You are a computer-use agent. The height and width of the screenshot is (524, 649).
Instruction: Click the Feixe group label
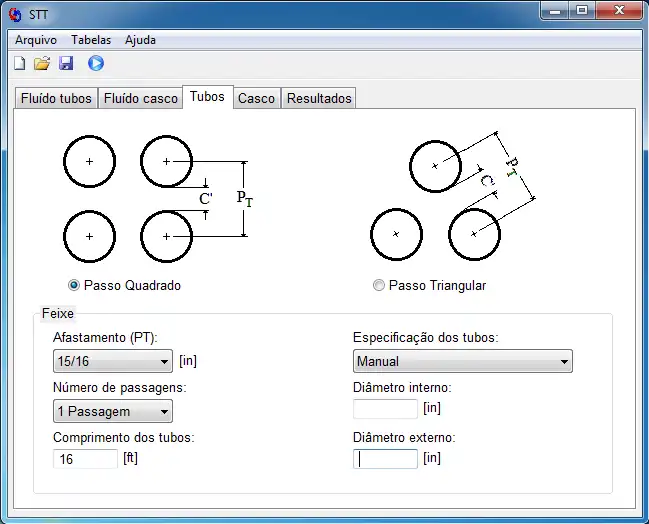coord(58,313)
